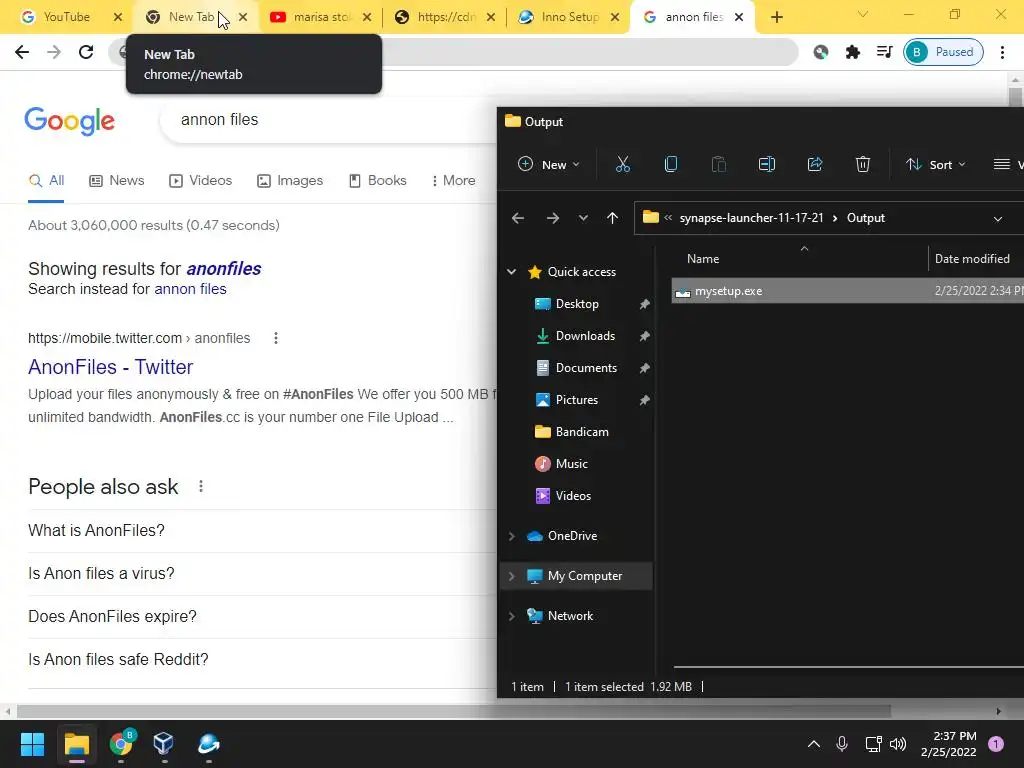Open Music in Quick access
Screen dimensions: 1024x768
point(571,464)
